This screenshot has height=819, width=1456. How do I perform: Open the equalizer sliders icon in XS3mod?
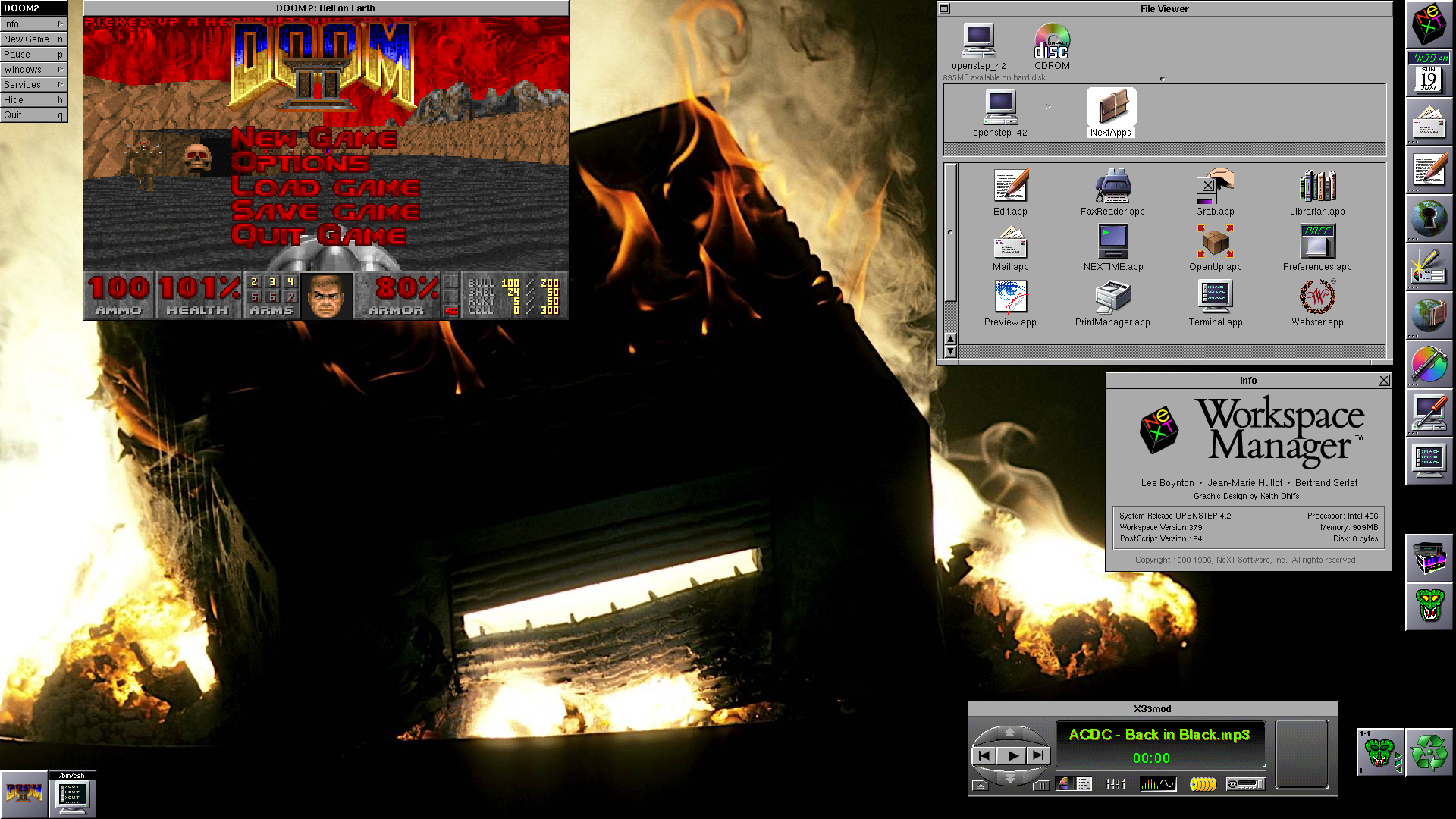click(1115, 784)
